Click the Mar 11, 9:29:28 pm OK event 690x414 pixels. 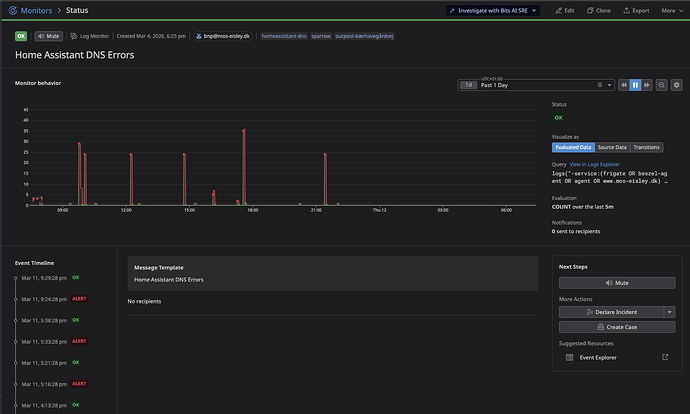(50, 278)
